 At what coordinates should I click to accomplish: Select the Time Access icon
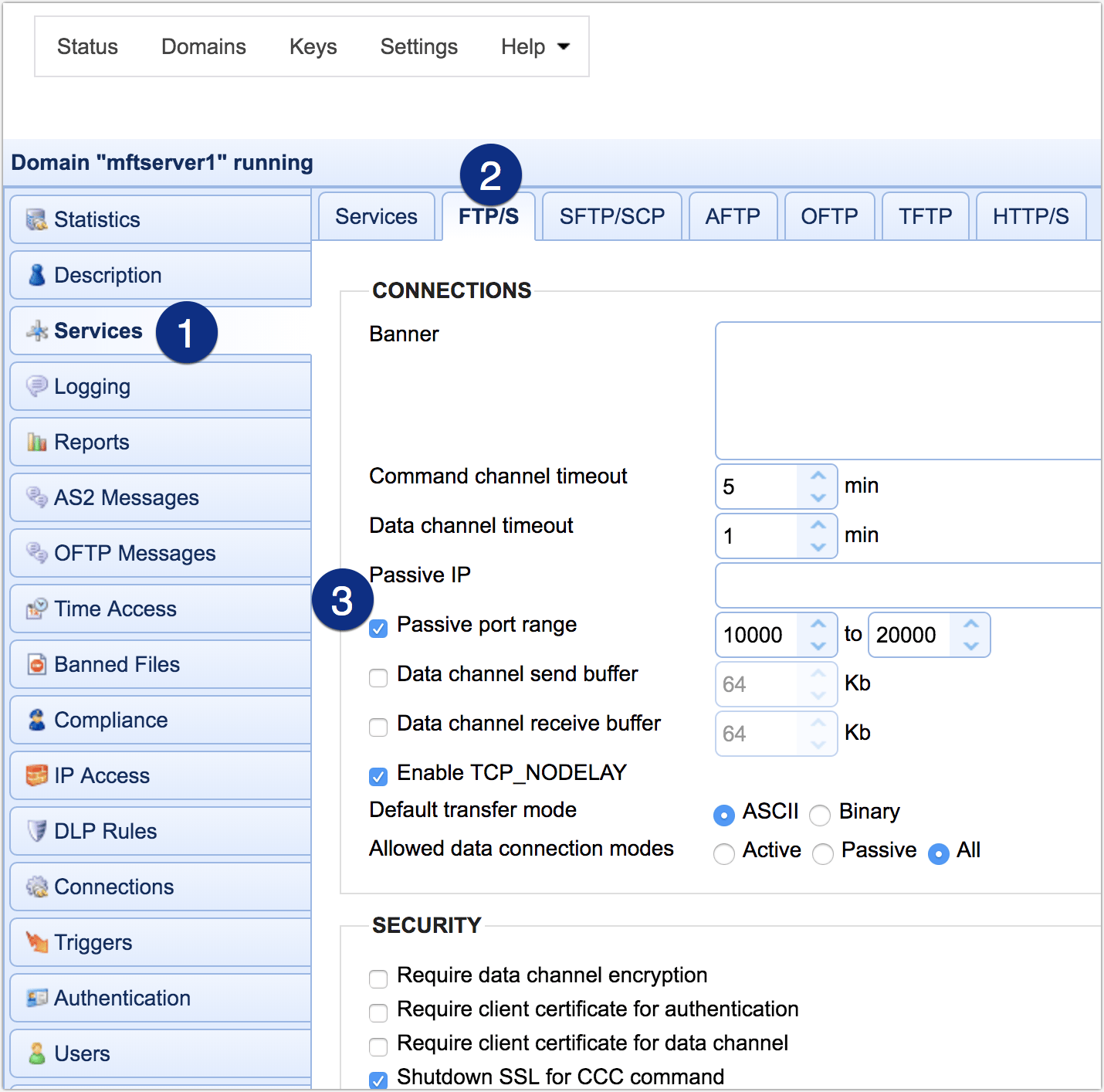[36, 609]
